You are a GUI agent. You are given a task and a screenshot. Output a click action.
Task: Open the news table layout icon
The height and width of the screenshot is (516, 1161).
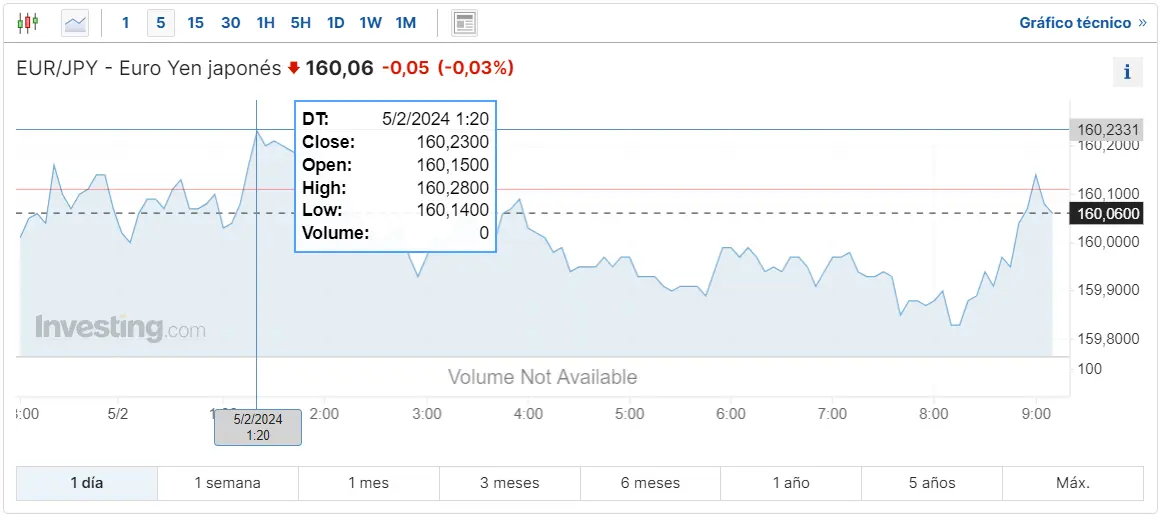(x=464, y=23)
